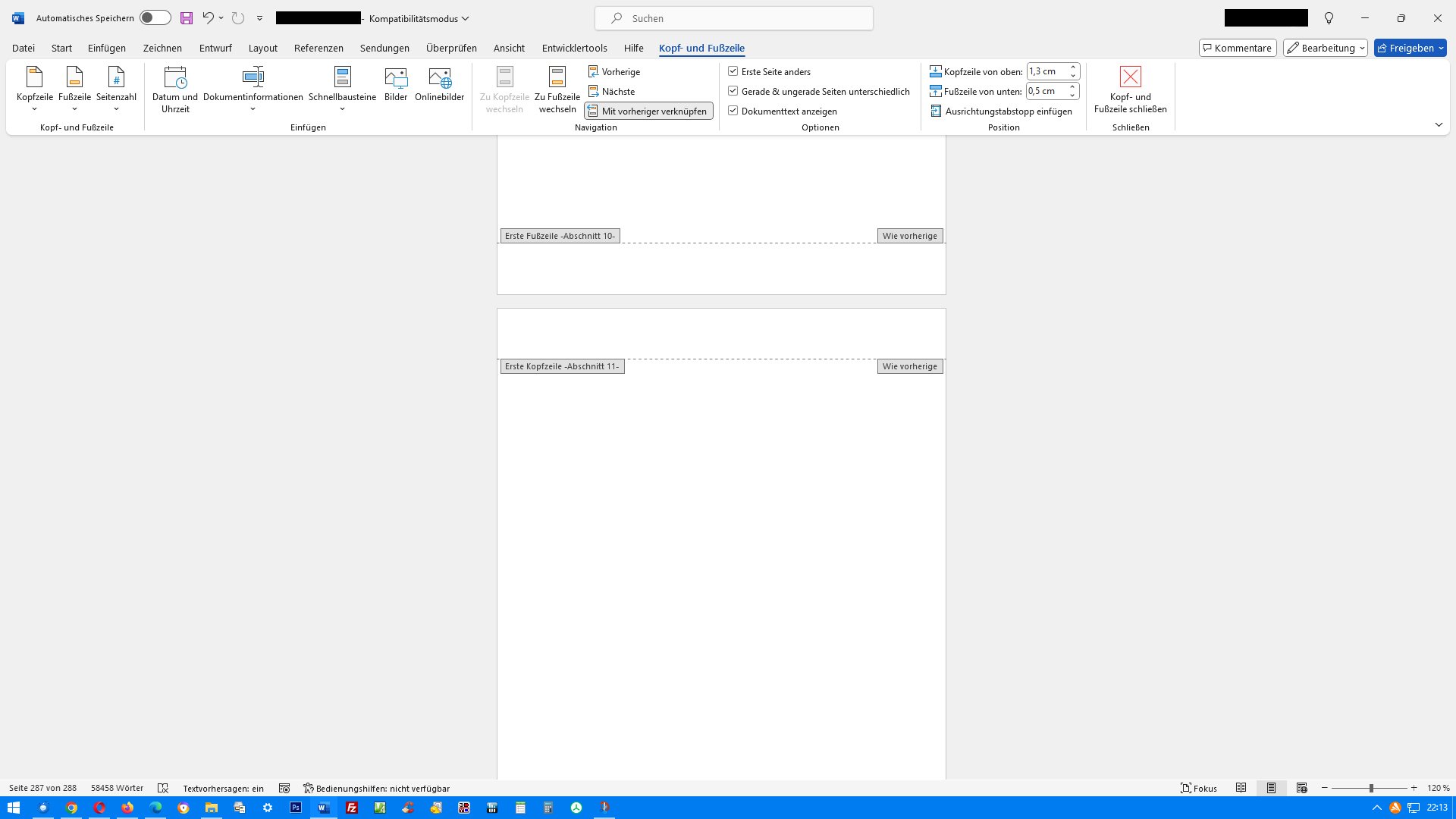Viewport: 1456px width, 819px height.
Task: Click Mit vorheriger verknüpfen button
Action: click(x=648, y=111)
